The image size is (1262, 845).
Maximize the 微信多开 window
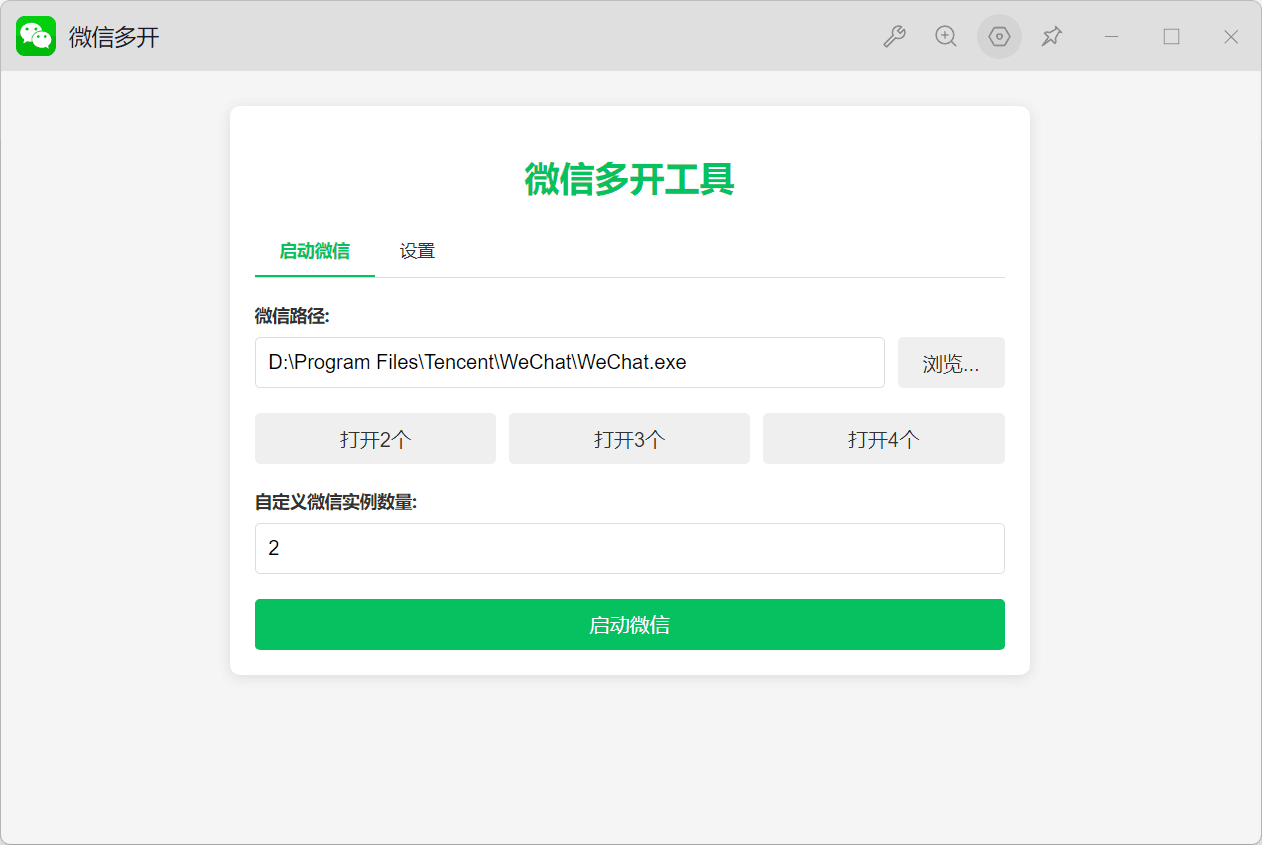coord(1171,37)
